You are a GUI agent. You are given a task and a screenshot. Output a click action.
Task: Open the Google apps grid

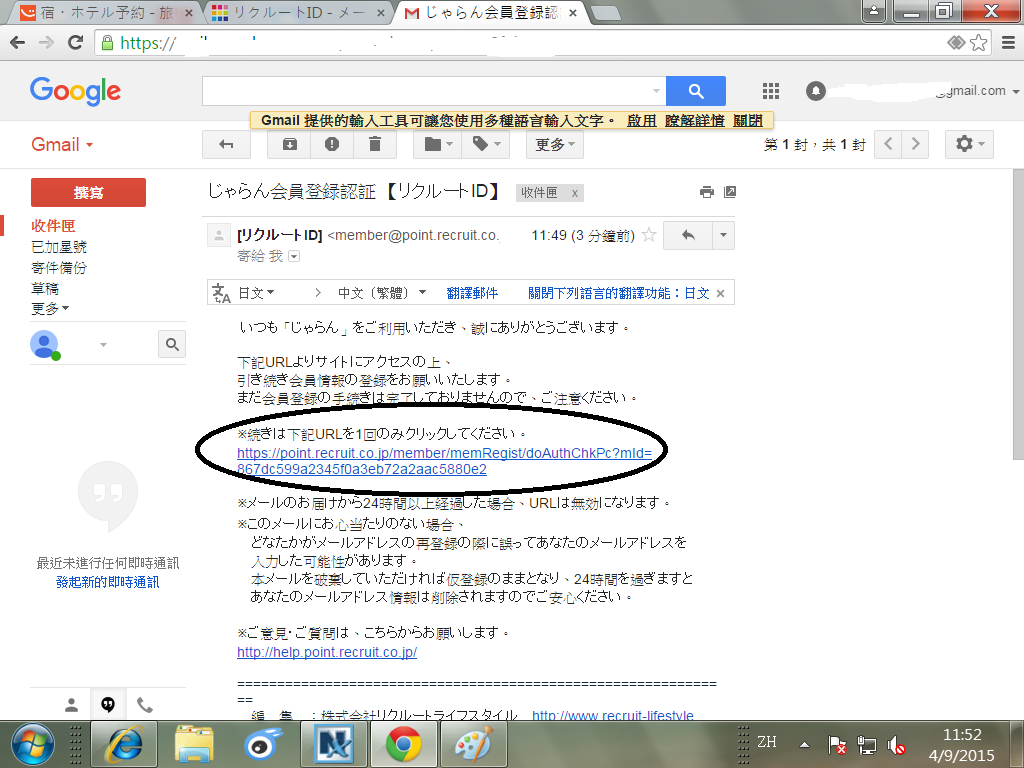coord(771,91)
